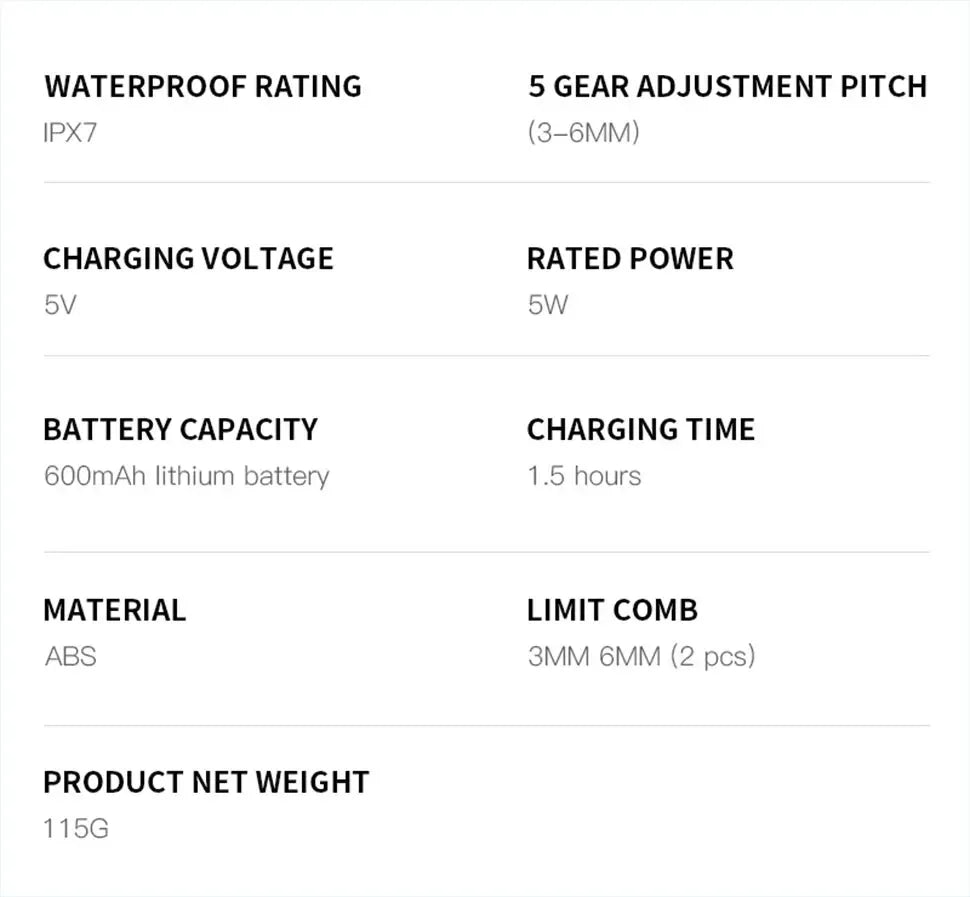
Task: Select the 5V voltage value
Action: point(59,305)
